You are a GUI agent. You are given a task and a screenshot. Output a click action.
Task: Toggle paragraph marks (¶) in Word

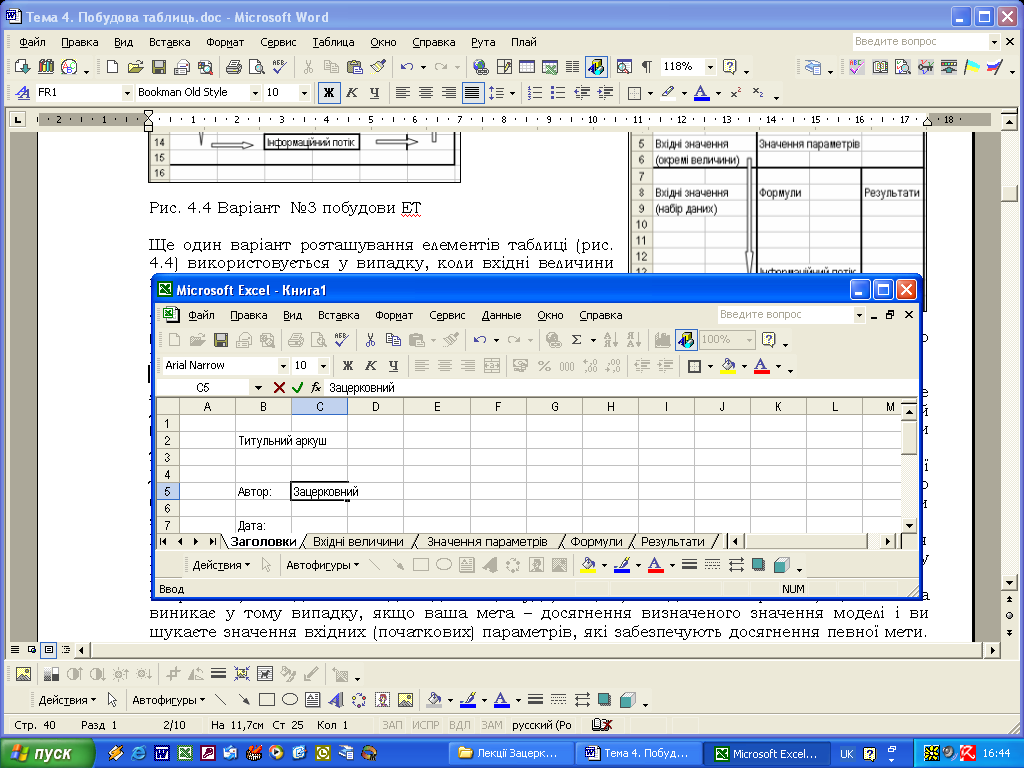(x=647, y=67)
